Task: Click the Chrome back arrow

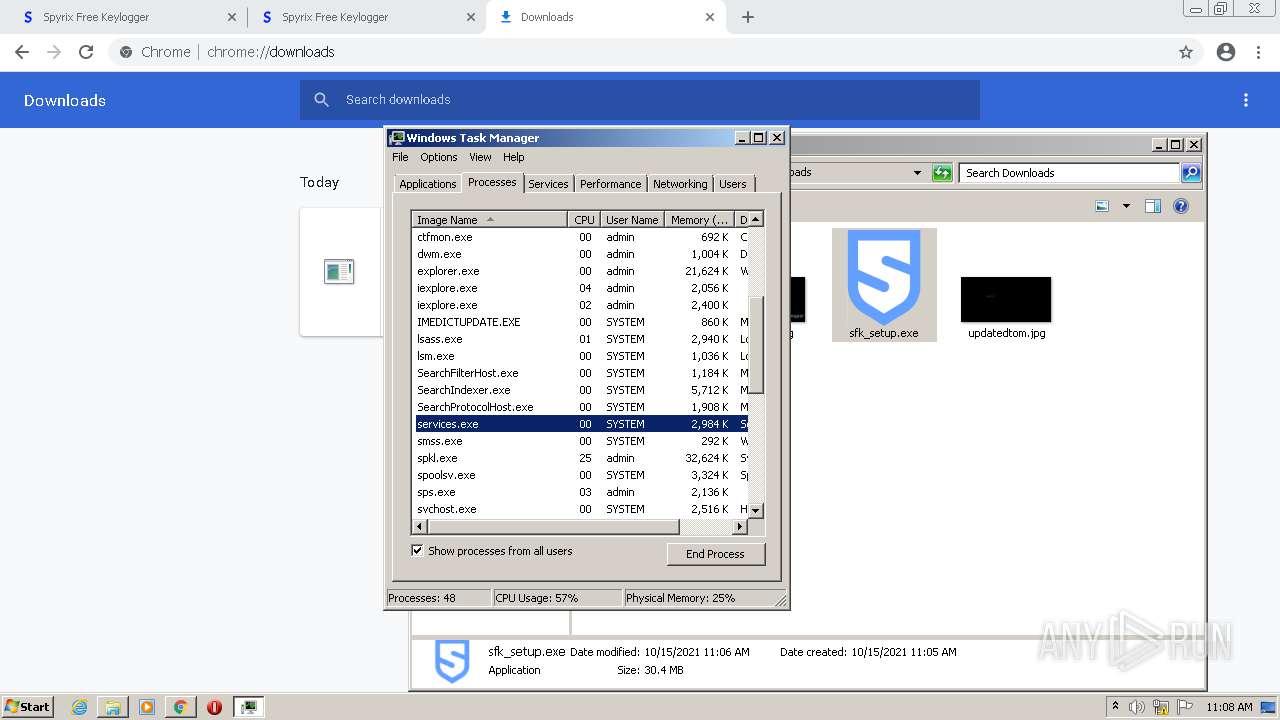Action: [22, 52]
